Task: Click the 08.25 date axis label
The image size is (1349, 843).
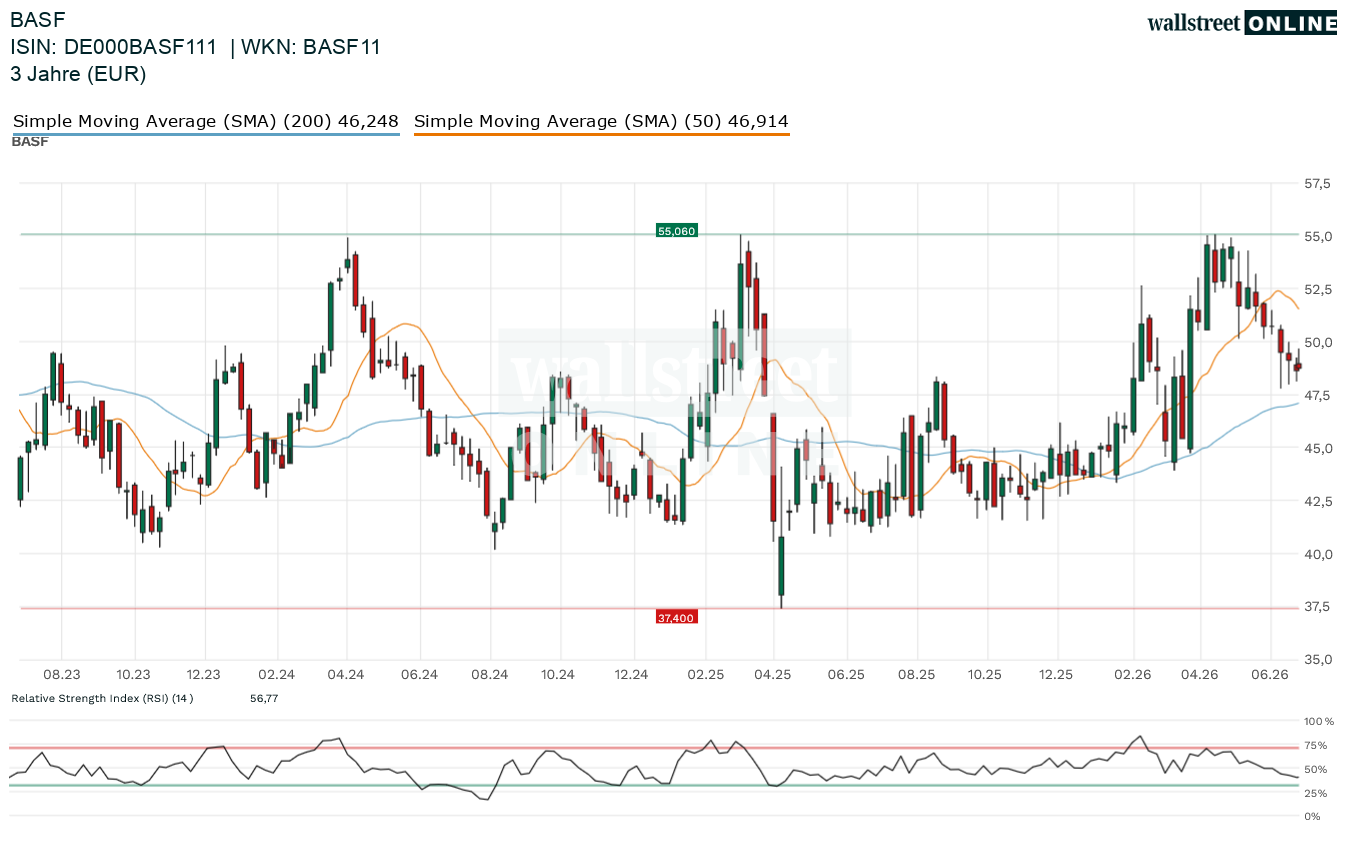Action: coord(917,675)
